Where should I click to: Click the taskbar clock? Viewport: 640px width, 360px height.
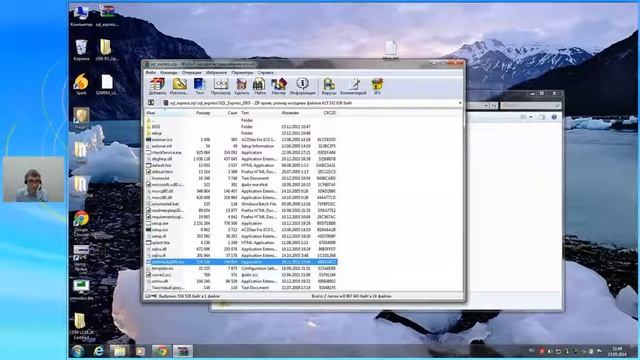pyautogui.click(x=618, y=351)
